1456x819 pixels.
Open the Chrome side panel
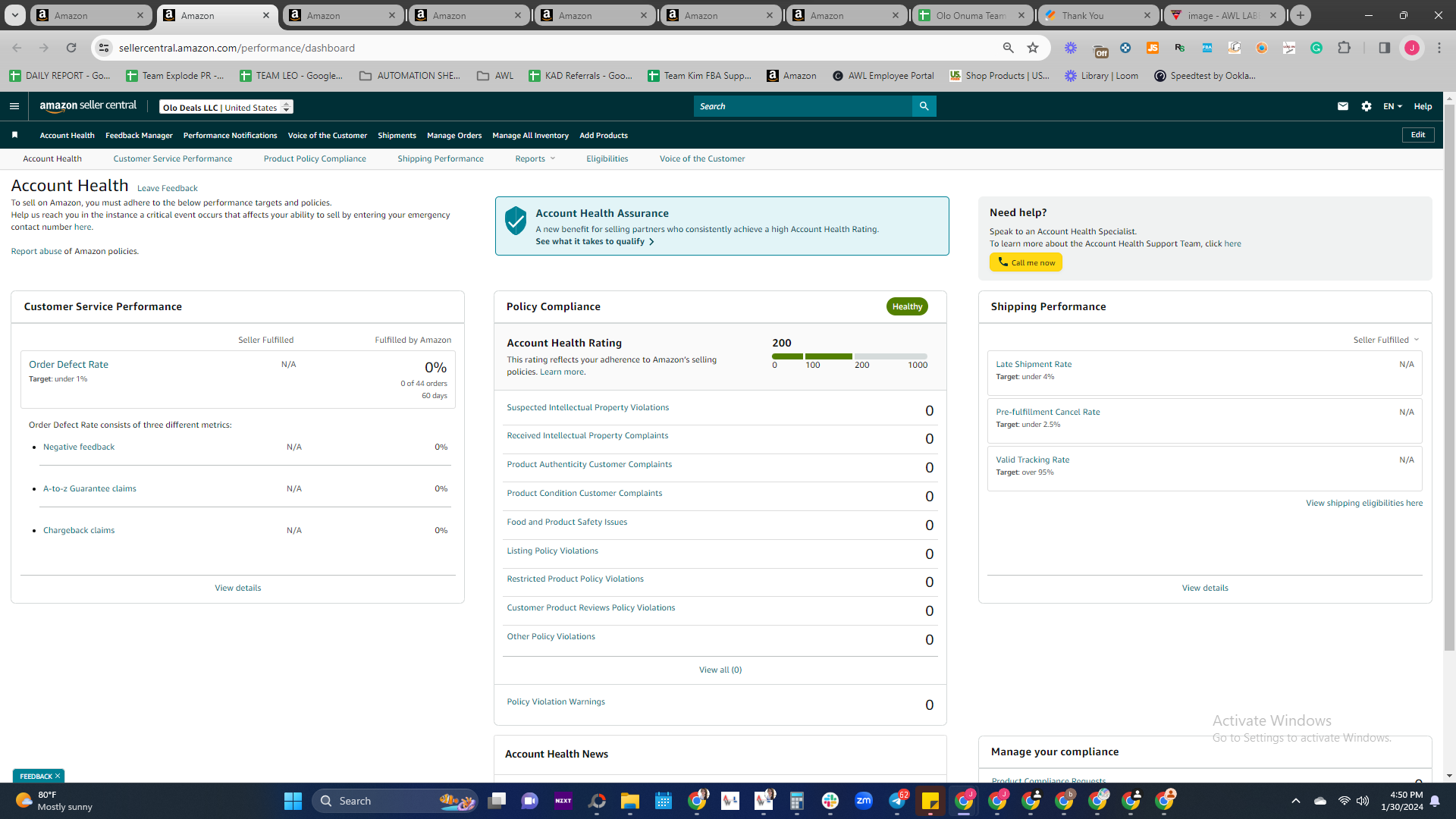point(1384,48)
